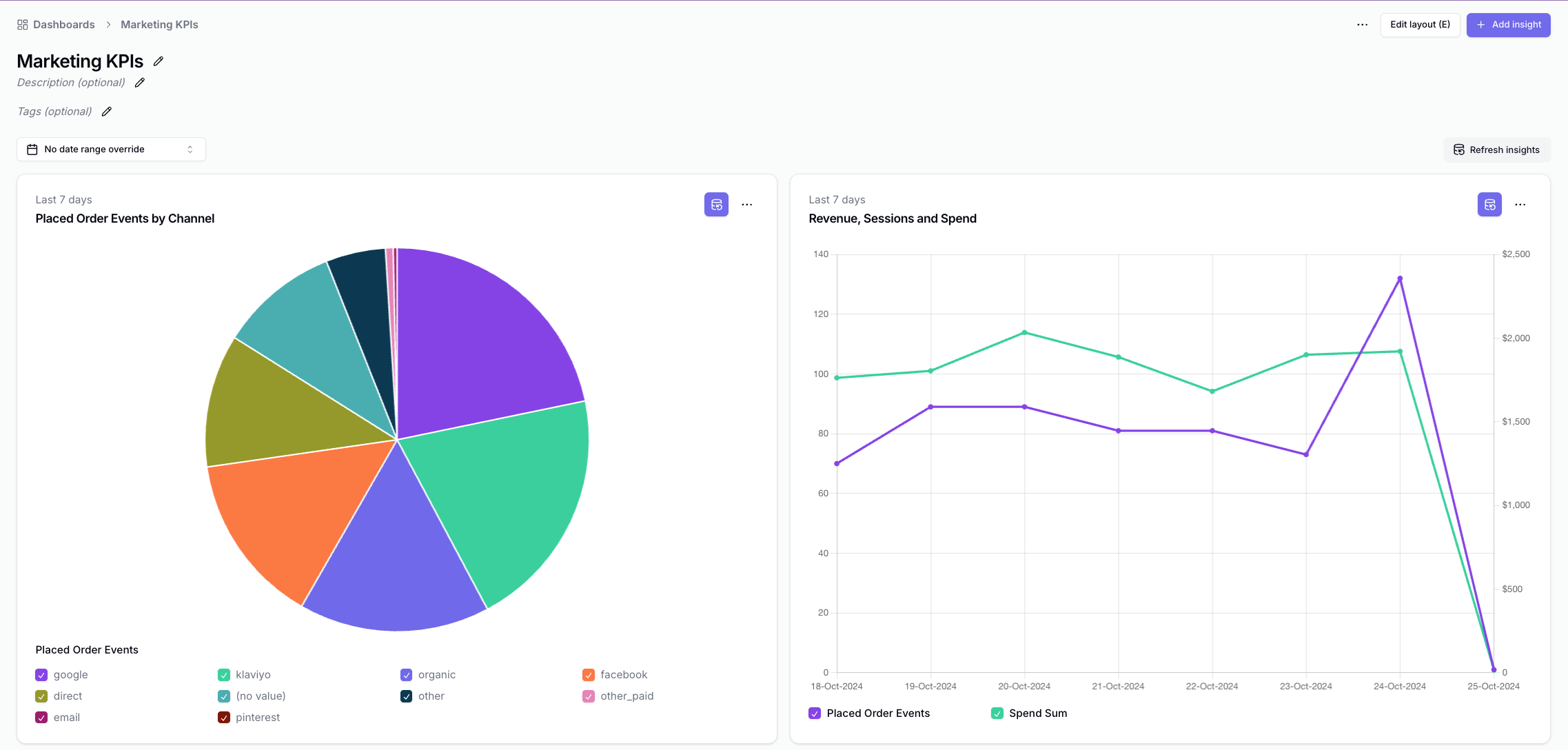This screenshot has width=1568, height=750.
Task: Click Marketing KPIs breadcrumb item
Action: point(159,25)
